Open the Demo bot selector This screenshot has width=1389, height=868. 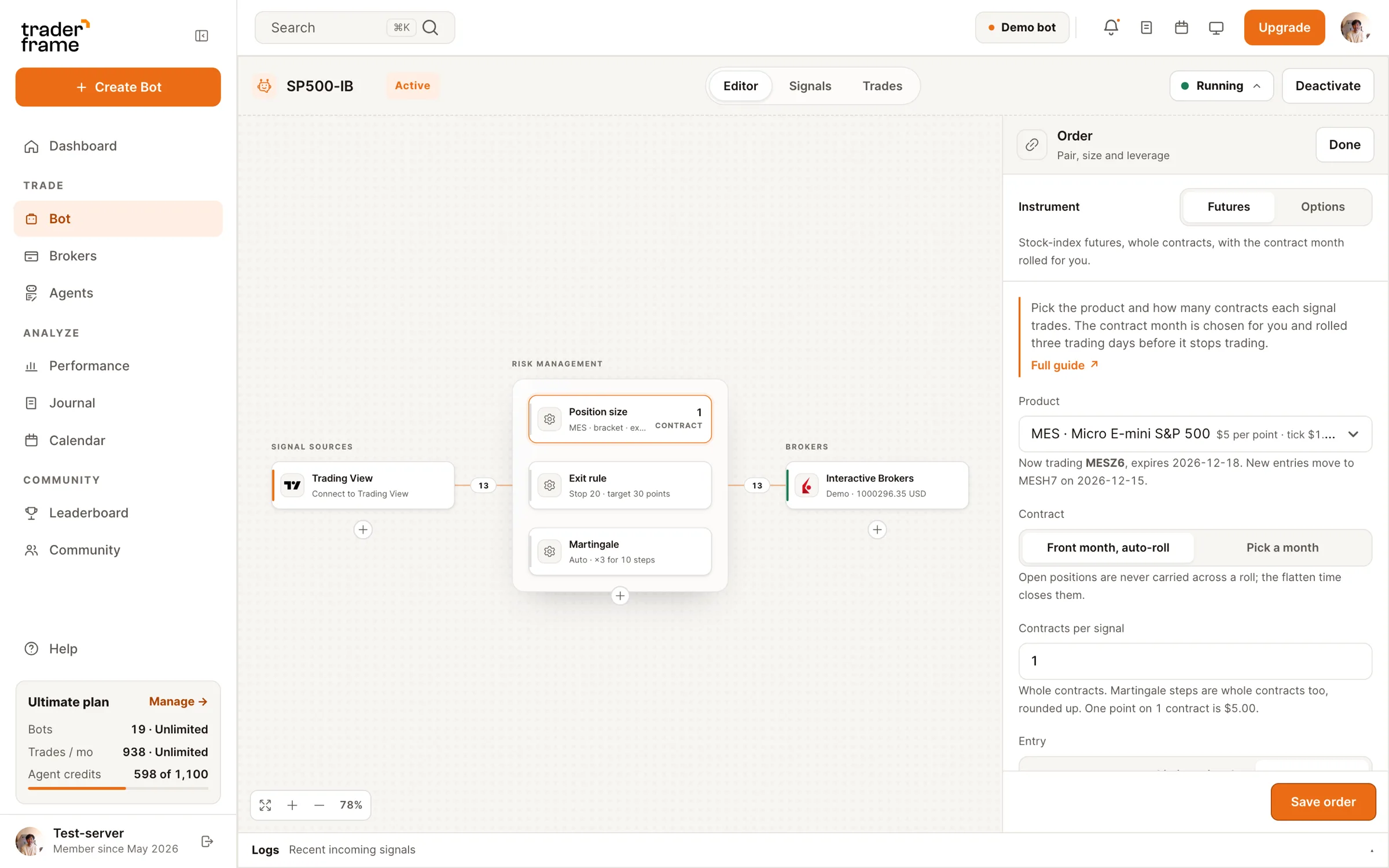[x=1022, y=27]
